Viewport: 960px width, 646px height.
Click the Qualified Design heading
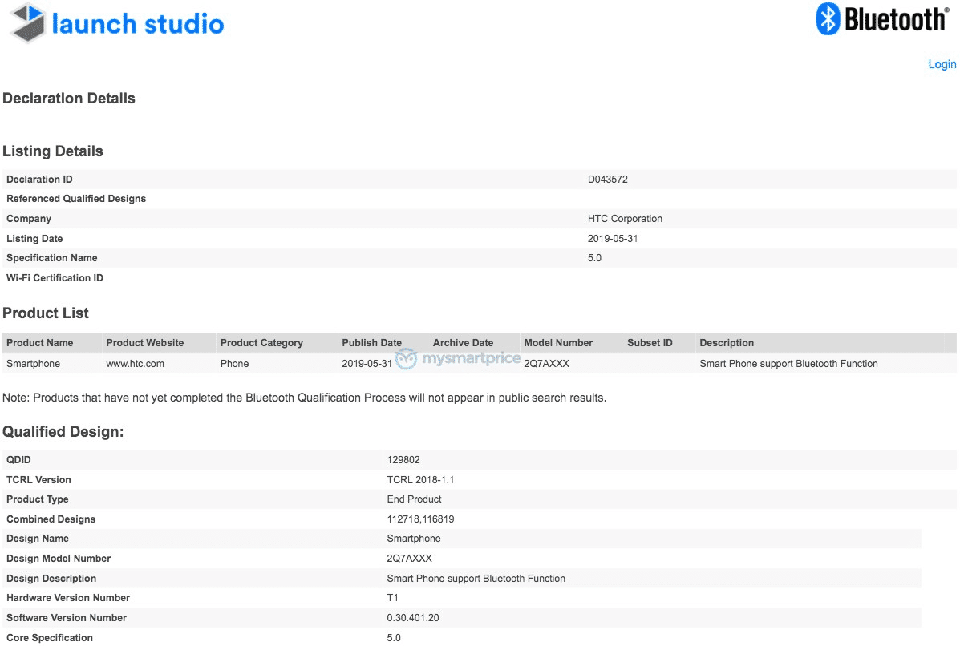[63, 432]
